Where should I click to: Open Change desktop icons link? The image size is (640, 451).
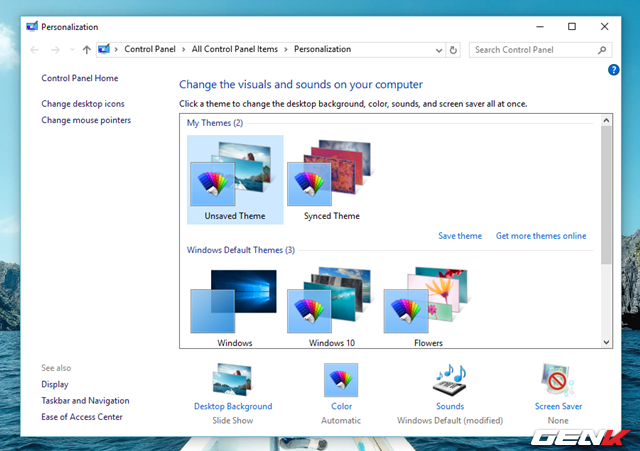[x=83, y=104]
